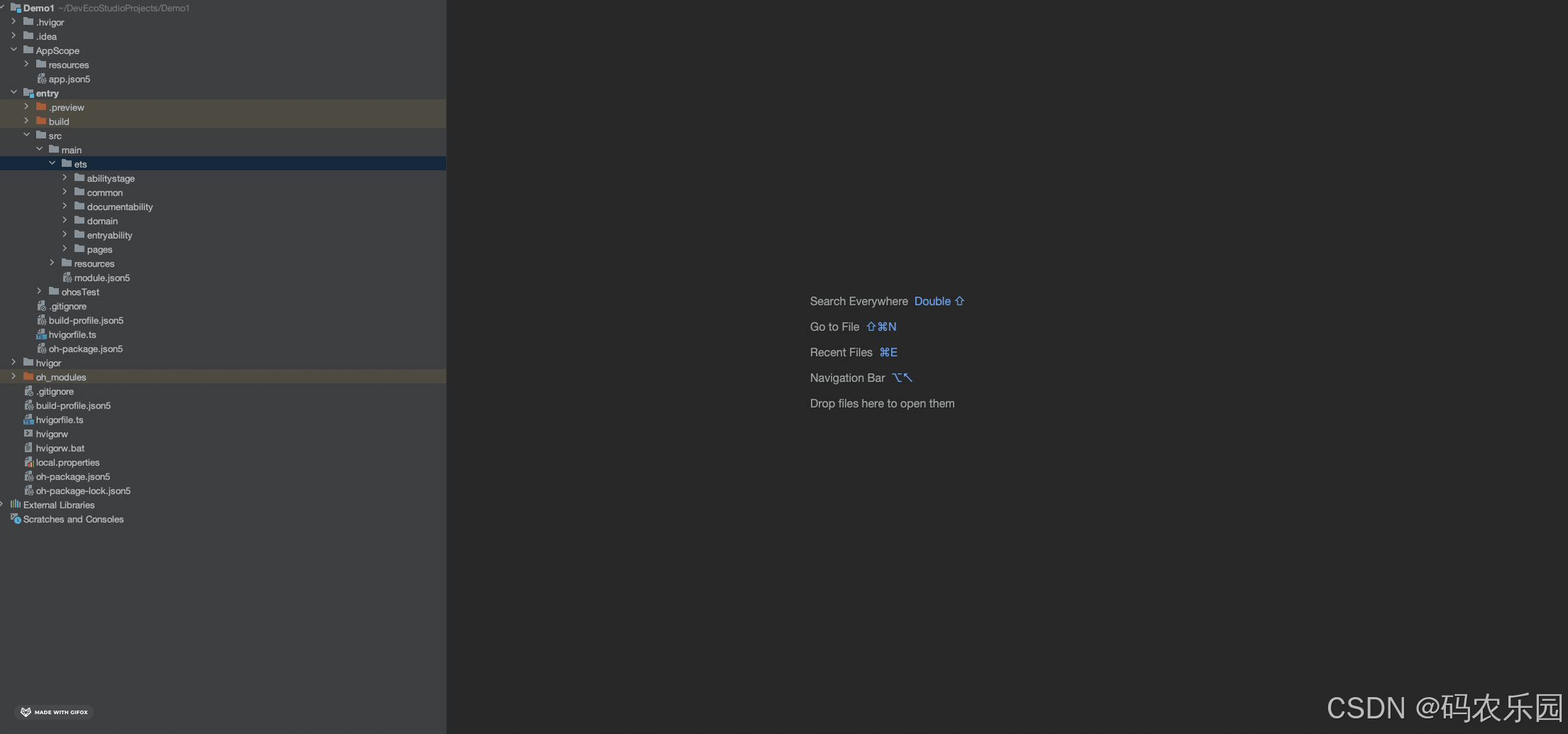The width and height of the screenshot is (1568, 734).
Task: Expand the .preview folder arrow
Action: click(26, 107)
